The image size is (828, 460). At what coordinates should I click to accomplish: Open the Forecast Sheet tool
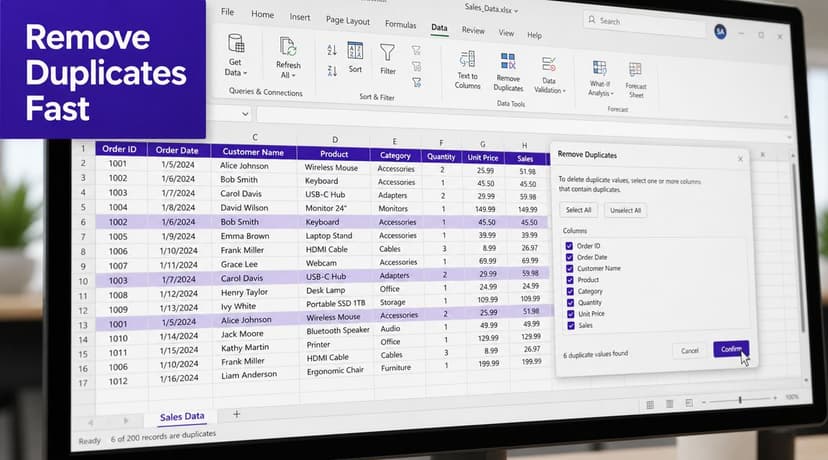pos(635,80)
